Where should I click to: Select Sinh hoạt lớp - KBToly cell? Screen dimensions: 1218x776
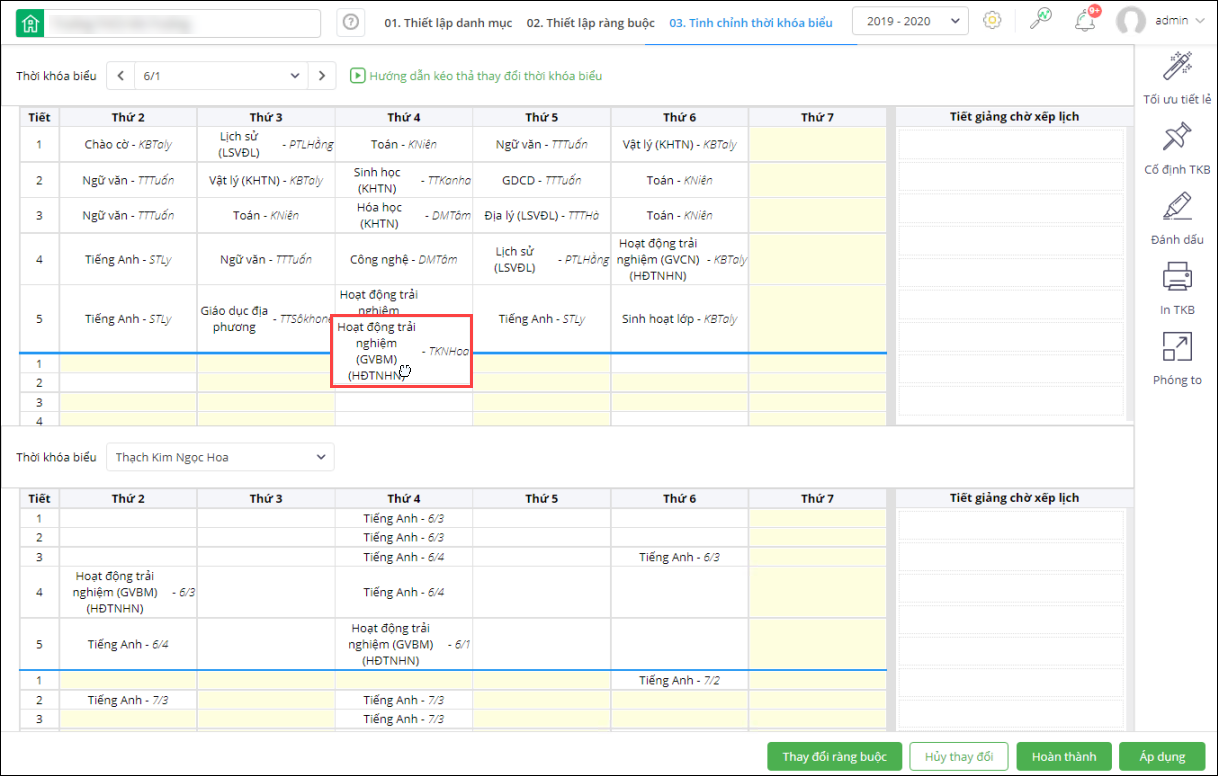point(680,319)
